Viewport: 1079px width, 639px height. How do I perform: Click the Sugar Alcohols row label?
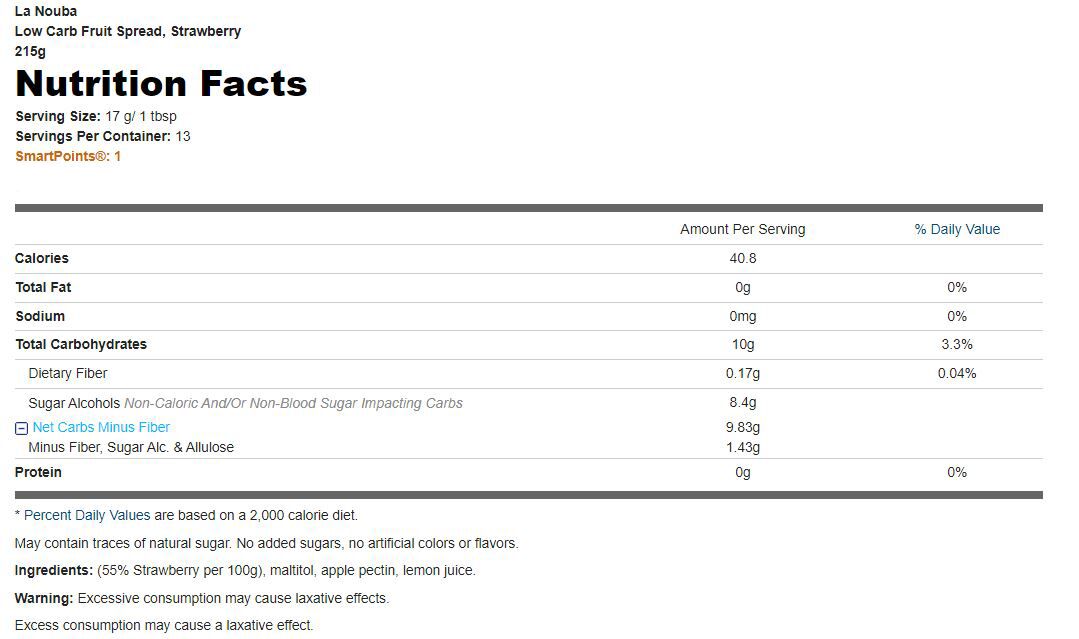pos(74,403)
